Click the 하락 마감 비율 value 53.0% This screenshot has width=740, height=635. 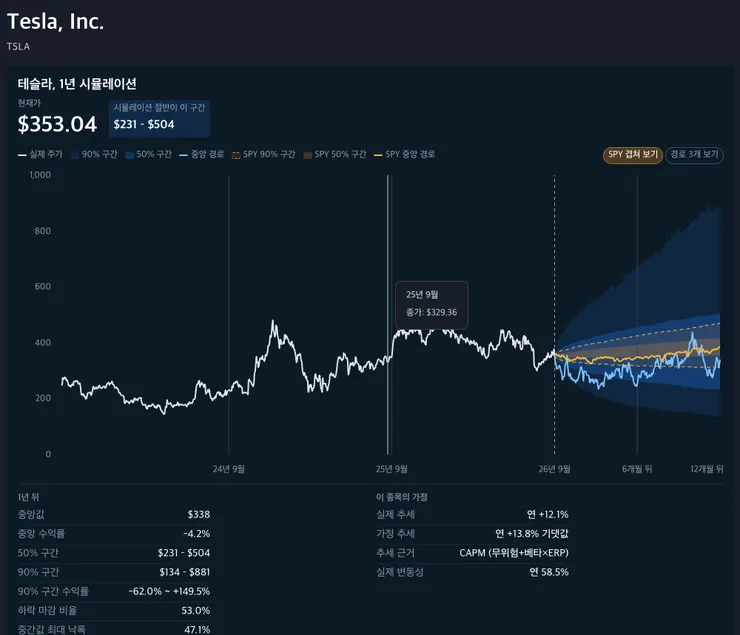pos(196,610)
